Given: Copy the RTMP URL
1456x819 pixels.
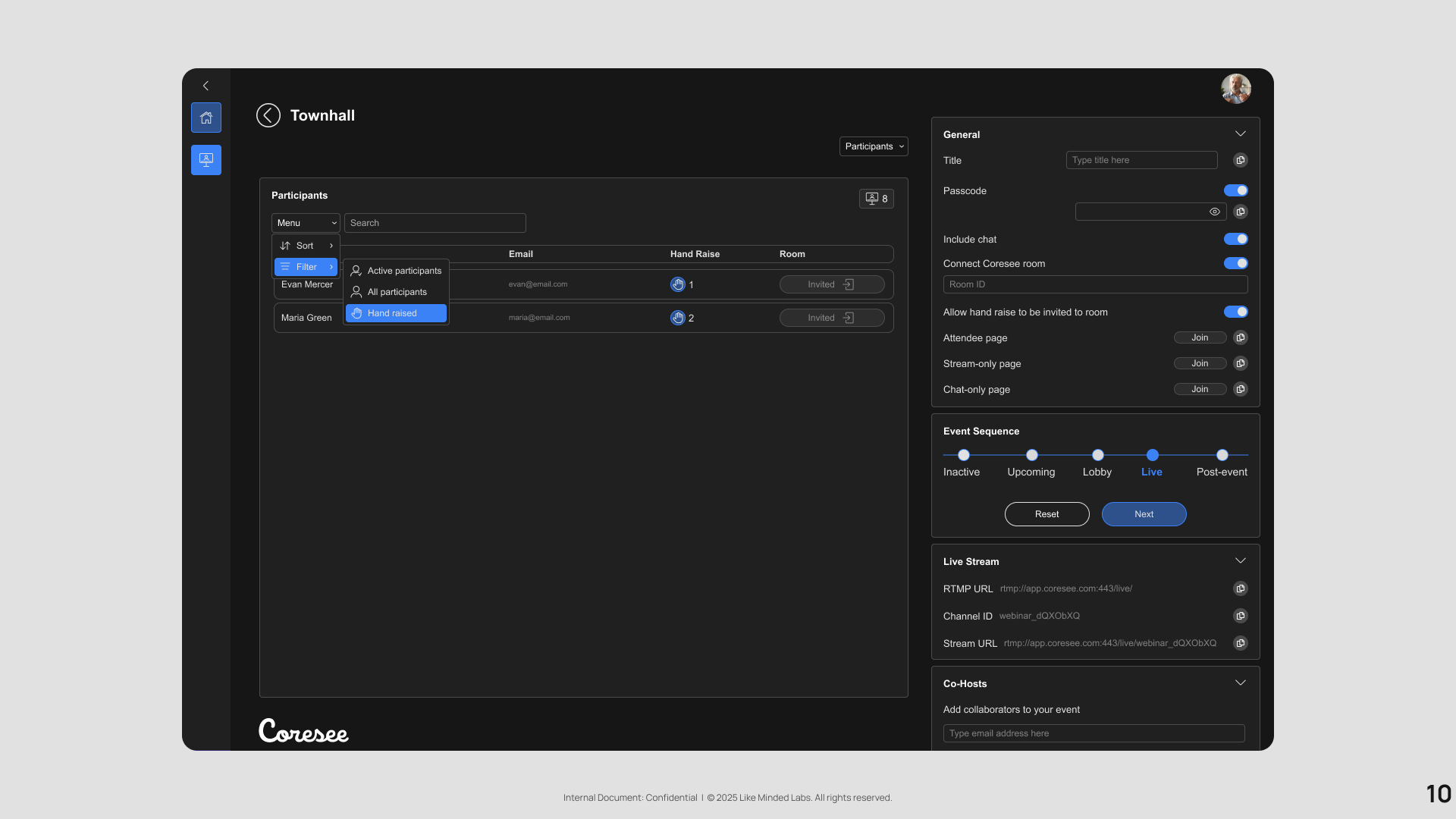Looking at the screenshot, I should coord(1241,588).
